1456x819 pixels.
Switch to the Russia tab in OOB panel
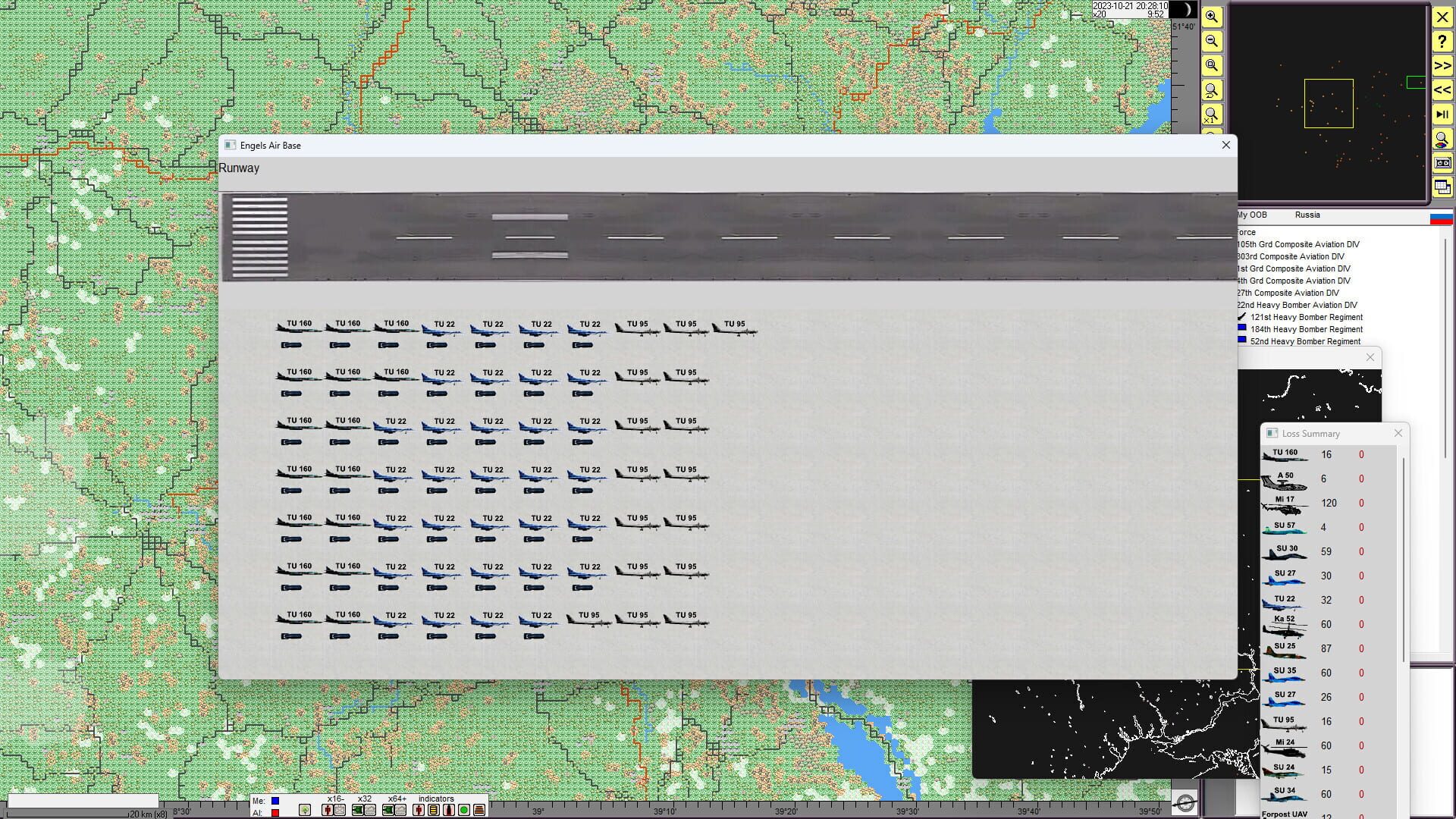[x=1307, y=215]
